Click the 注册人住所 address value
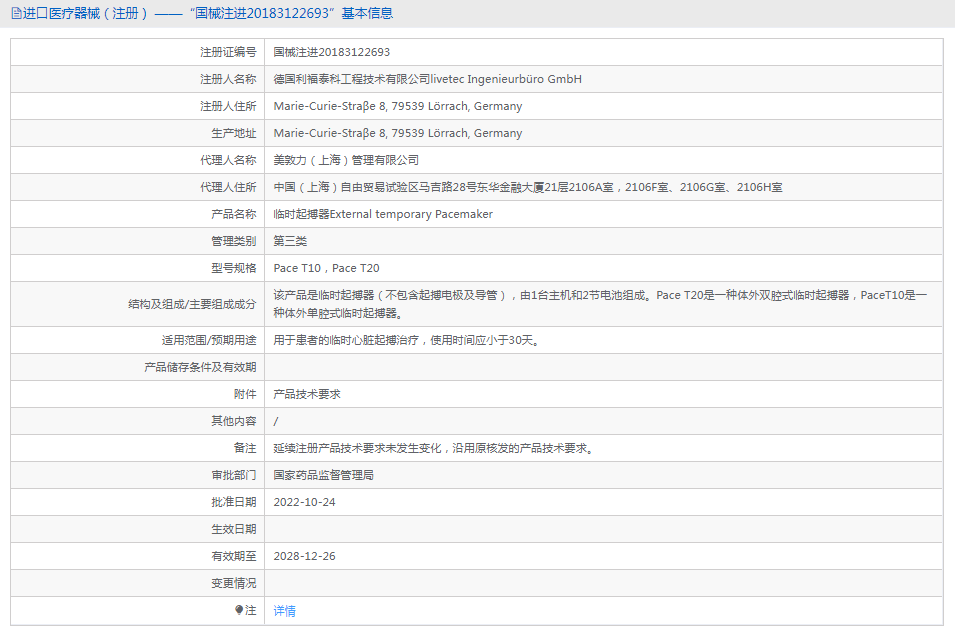The width and height of the screenshot is (955, 633). [x=397, y=106]
